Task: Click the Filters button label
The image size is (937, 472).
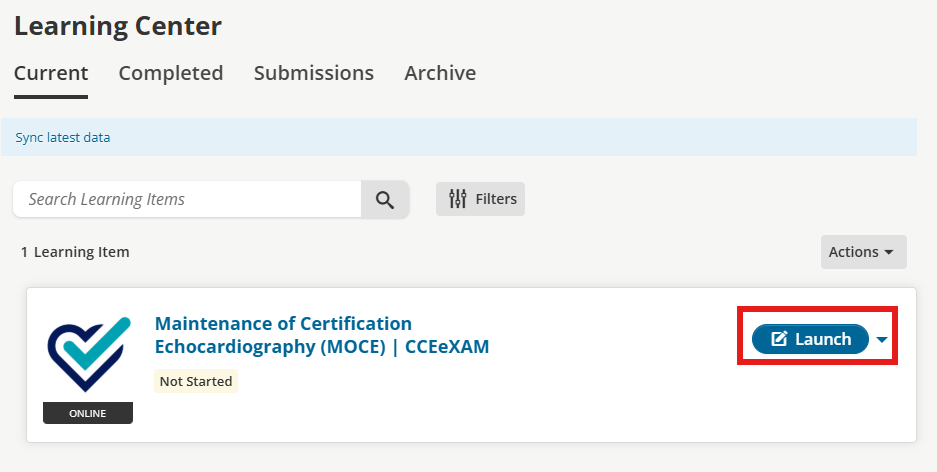Action: [x=496, y=199]
